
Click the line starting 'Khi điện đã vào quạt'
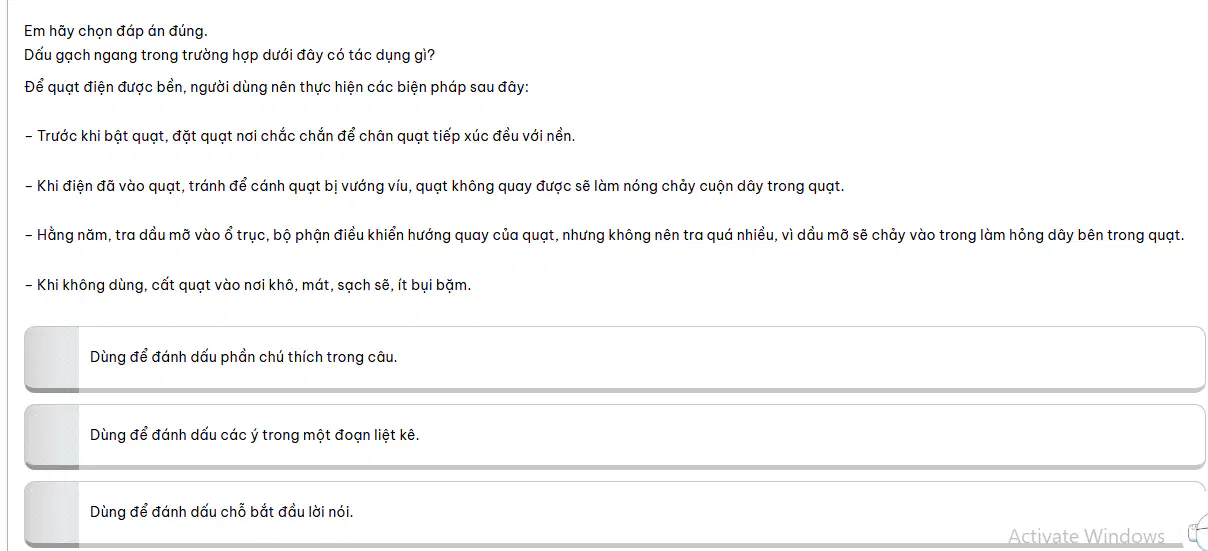click(x=434, y=186)
